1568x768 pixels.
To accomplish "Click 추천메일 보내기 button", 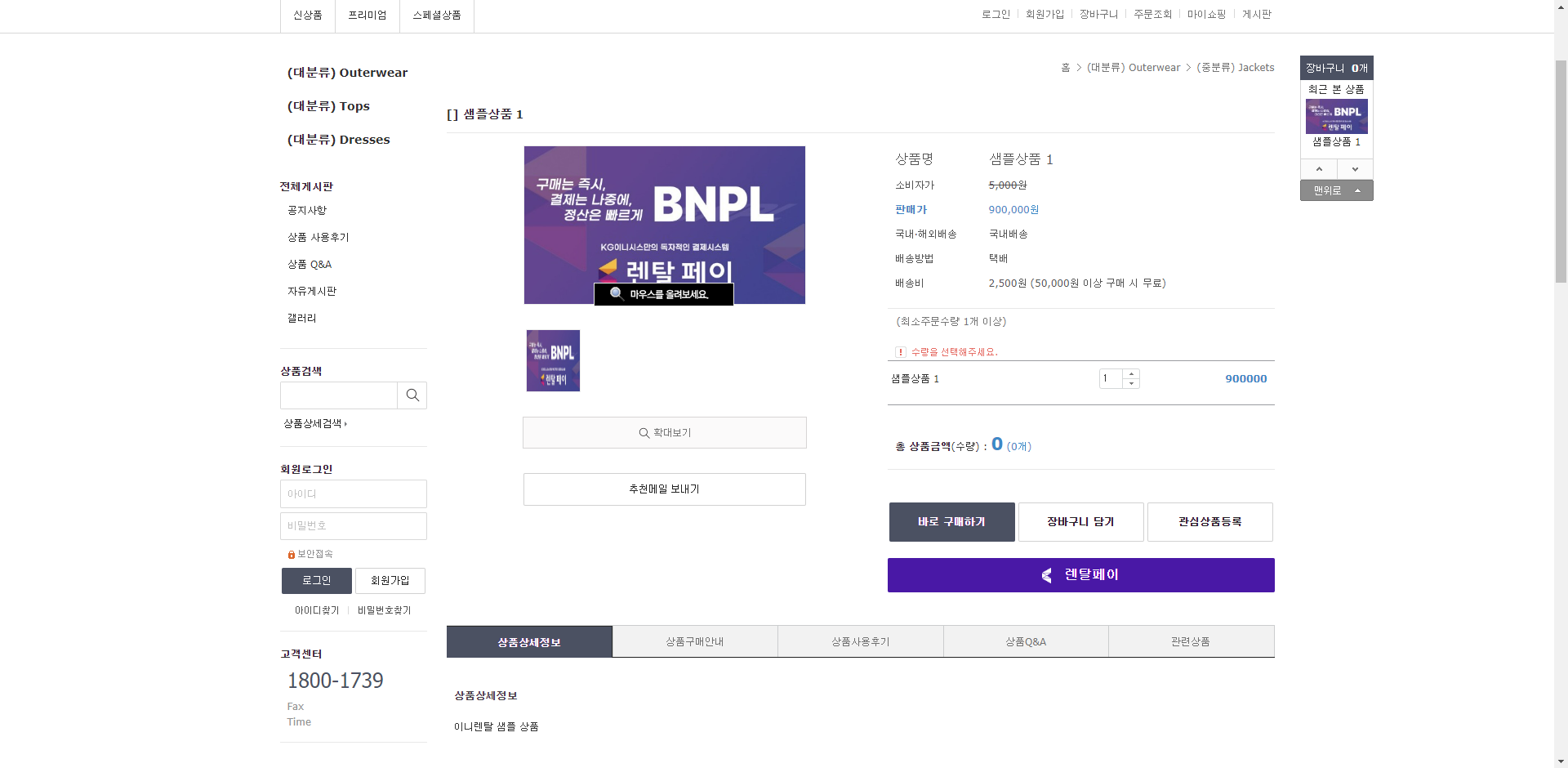I will (665, 489).
